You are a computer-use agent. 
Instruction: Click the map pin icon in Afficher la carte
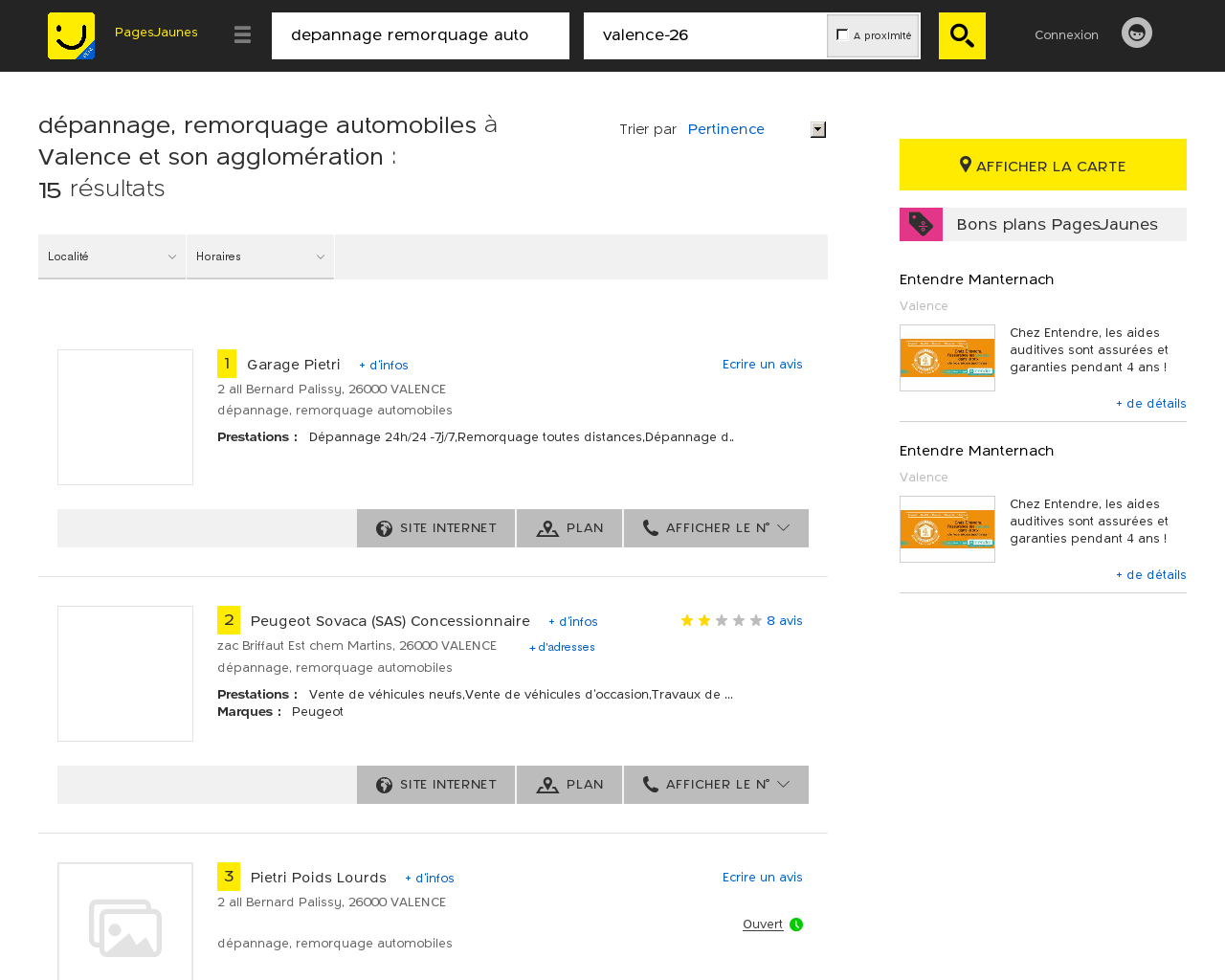(966, 165)
